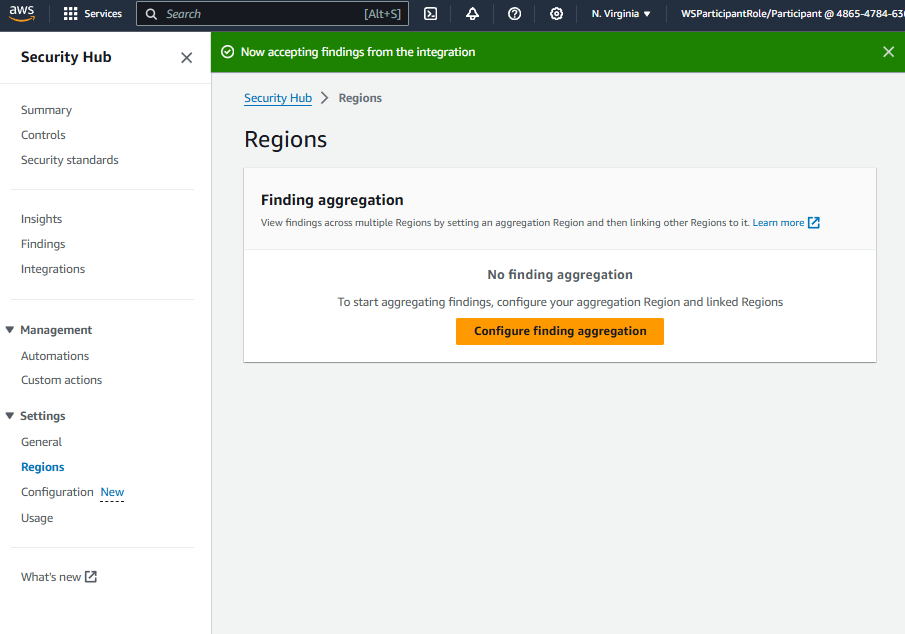Image resolution: width=905 pixels, height=634 pixels.
Task: Click the breadcrumb chevron separator before Regions
Action: 325,98
